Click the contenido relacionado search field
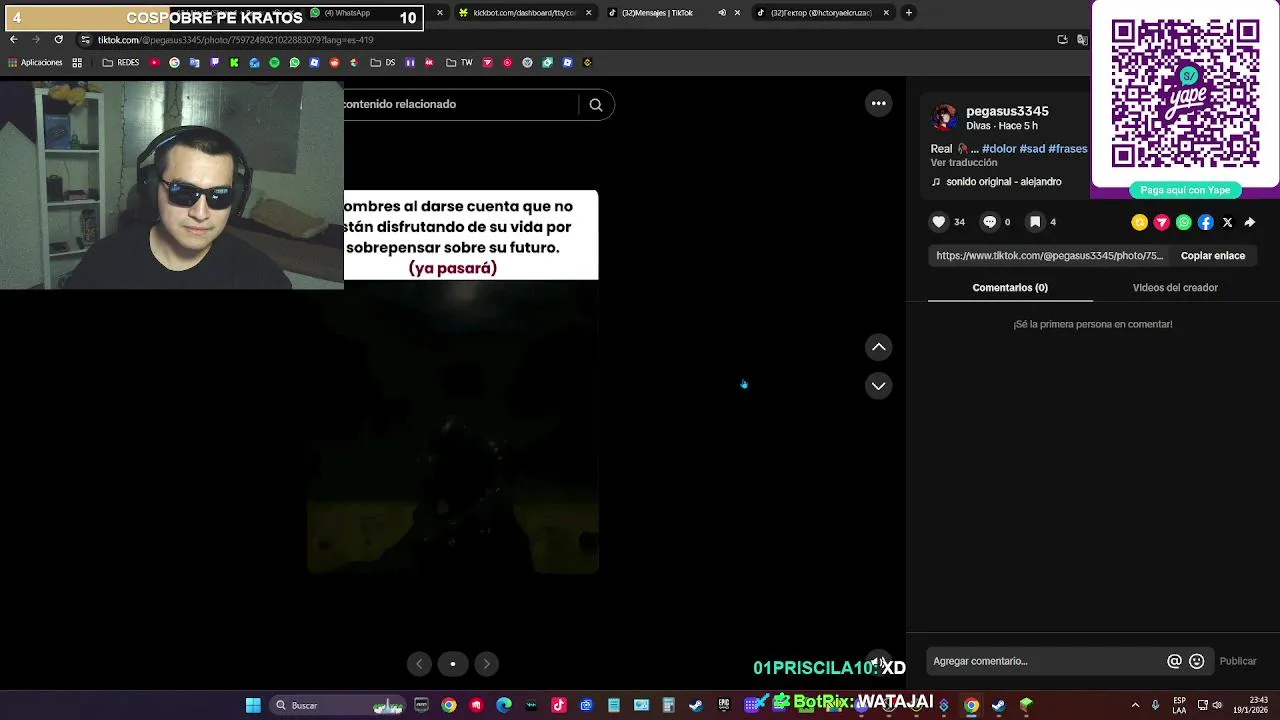 tap(460, 104)
